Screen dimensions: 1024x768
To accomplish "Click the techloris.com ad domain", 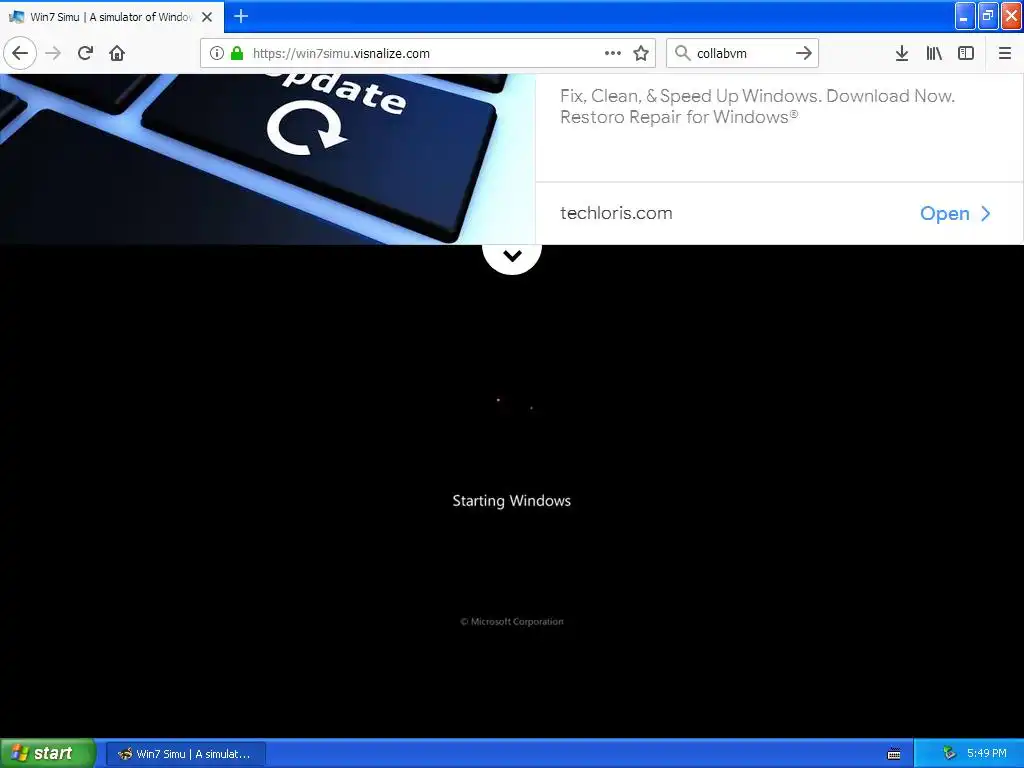I will click(616, 213).
